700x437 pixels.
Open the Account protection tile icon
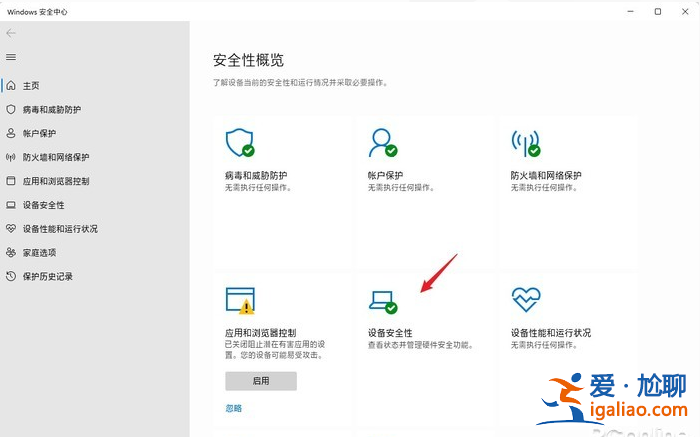pyautogui.click(x=382, y=143)
